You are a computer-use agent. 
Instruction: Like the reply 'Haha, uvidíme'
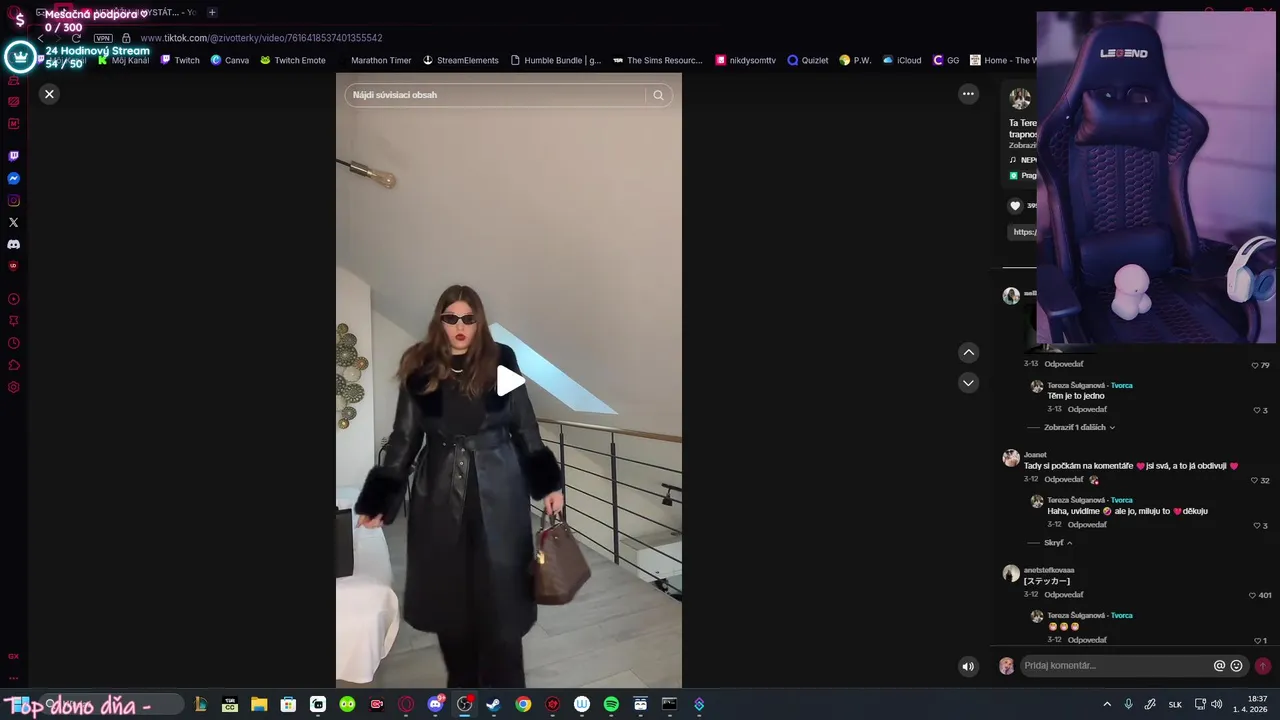pos(1257,526)
